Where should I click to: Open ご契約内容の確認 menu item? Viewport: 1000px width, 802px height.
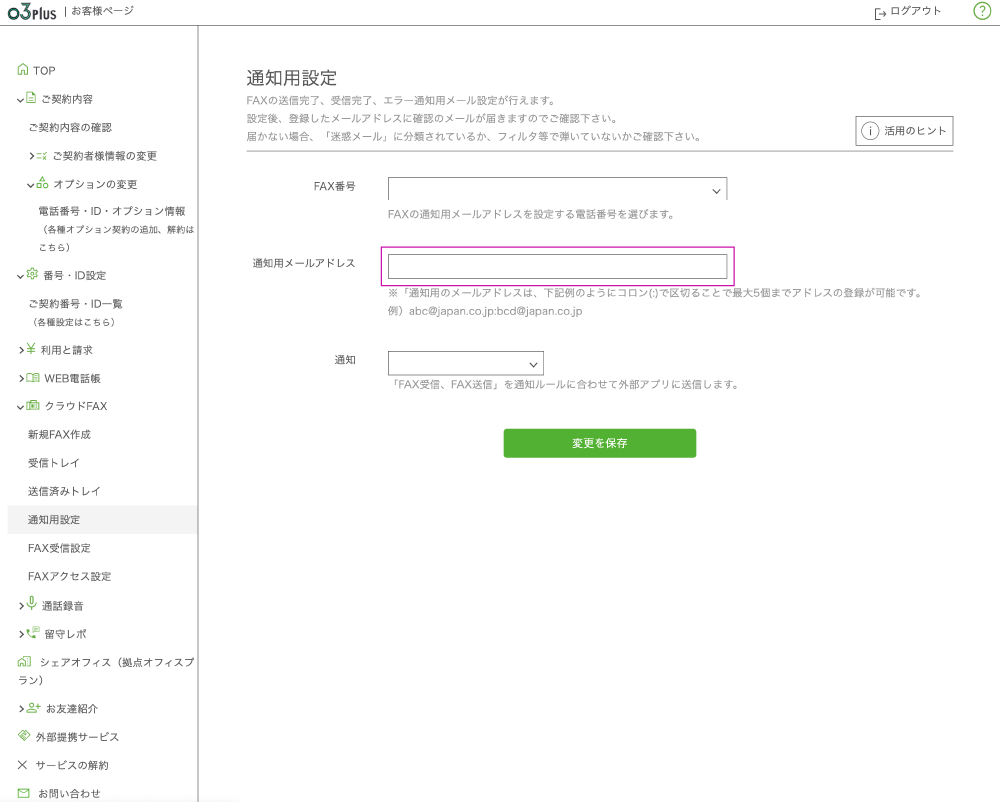(70, 128)
